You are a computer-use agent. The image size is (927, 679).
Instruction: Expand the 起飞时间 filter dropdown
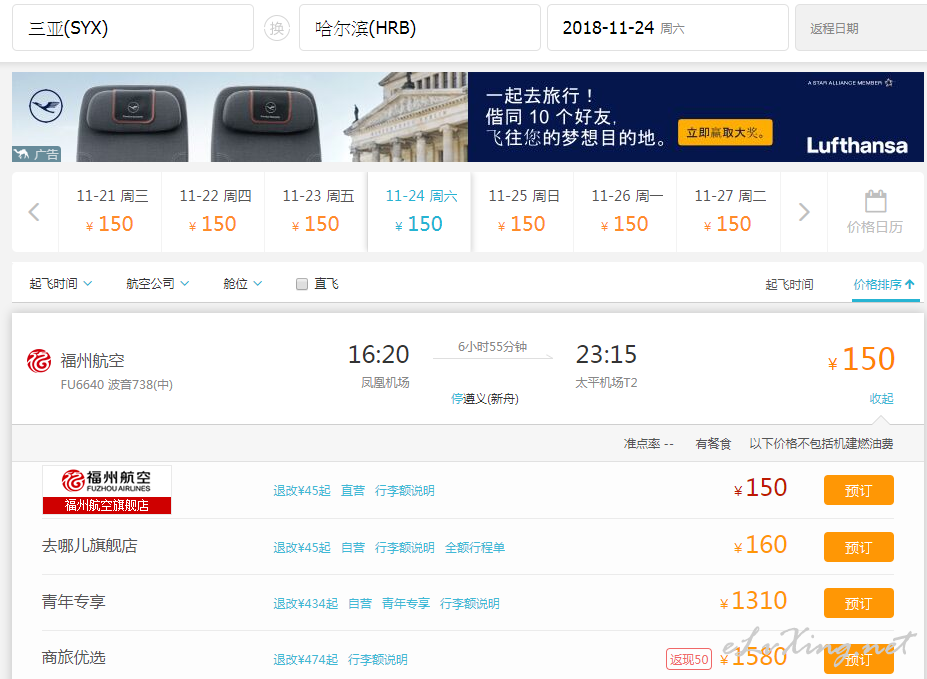pyautogui.click(x=60, y=284)
